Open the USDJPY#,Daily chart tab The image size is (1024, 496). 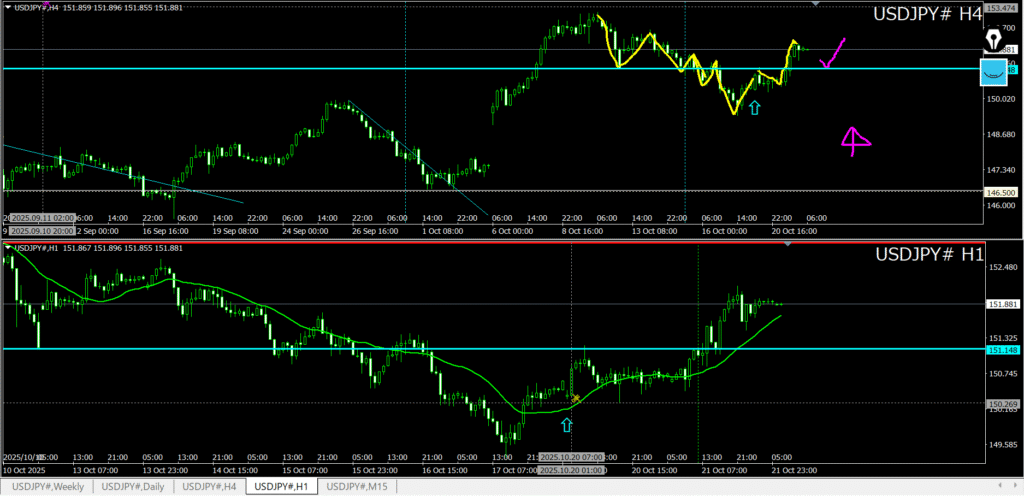[x=133, y=486]
